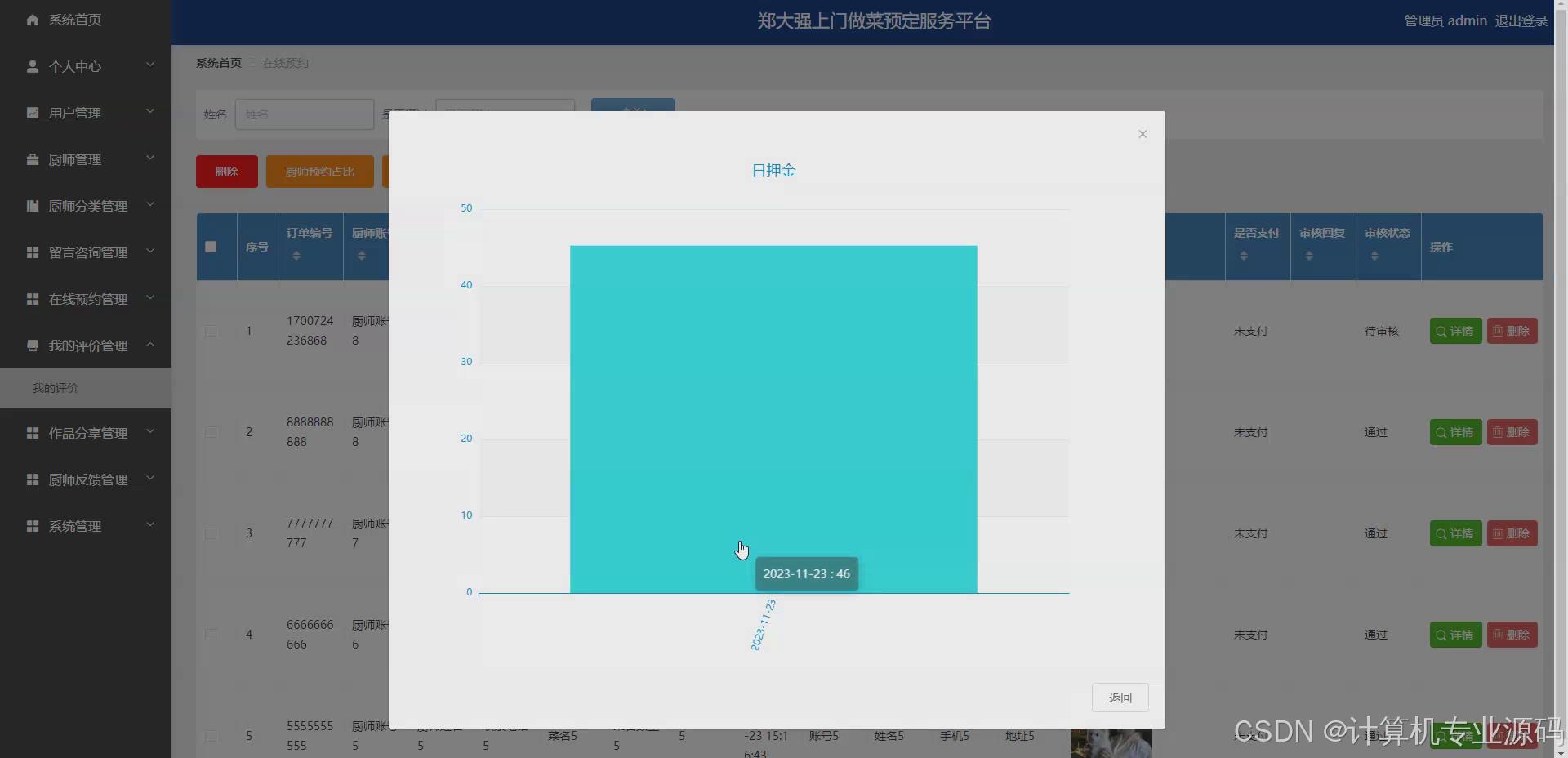This screenshot has height=758, width=1568.
Task: Check the row 1 checkbox
Action: [x=211, y=331]
